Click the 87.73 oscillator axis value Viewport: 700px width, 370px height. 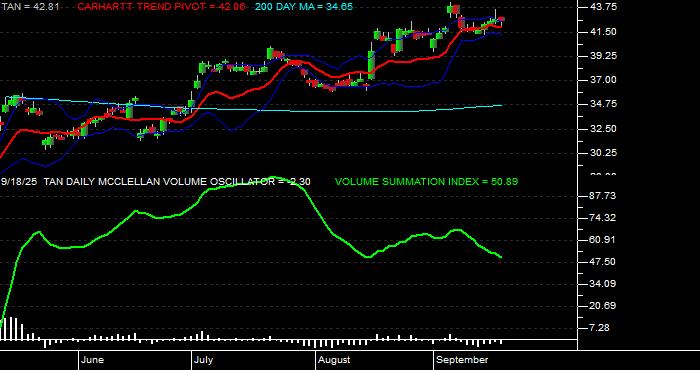click(x=604, y=196)
